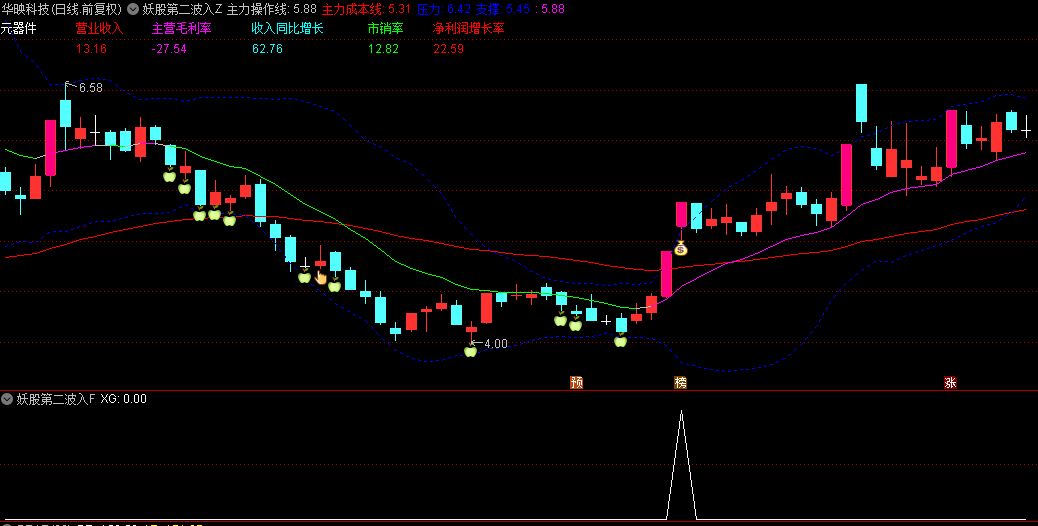Click the XG: 0.00 readout
1038x526 pixels.
pos(124,399)
